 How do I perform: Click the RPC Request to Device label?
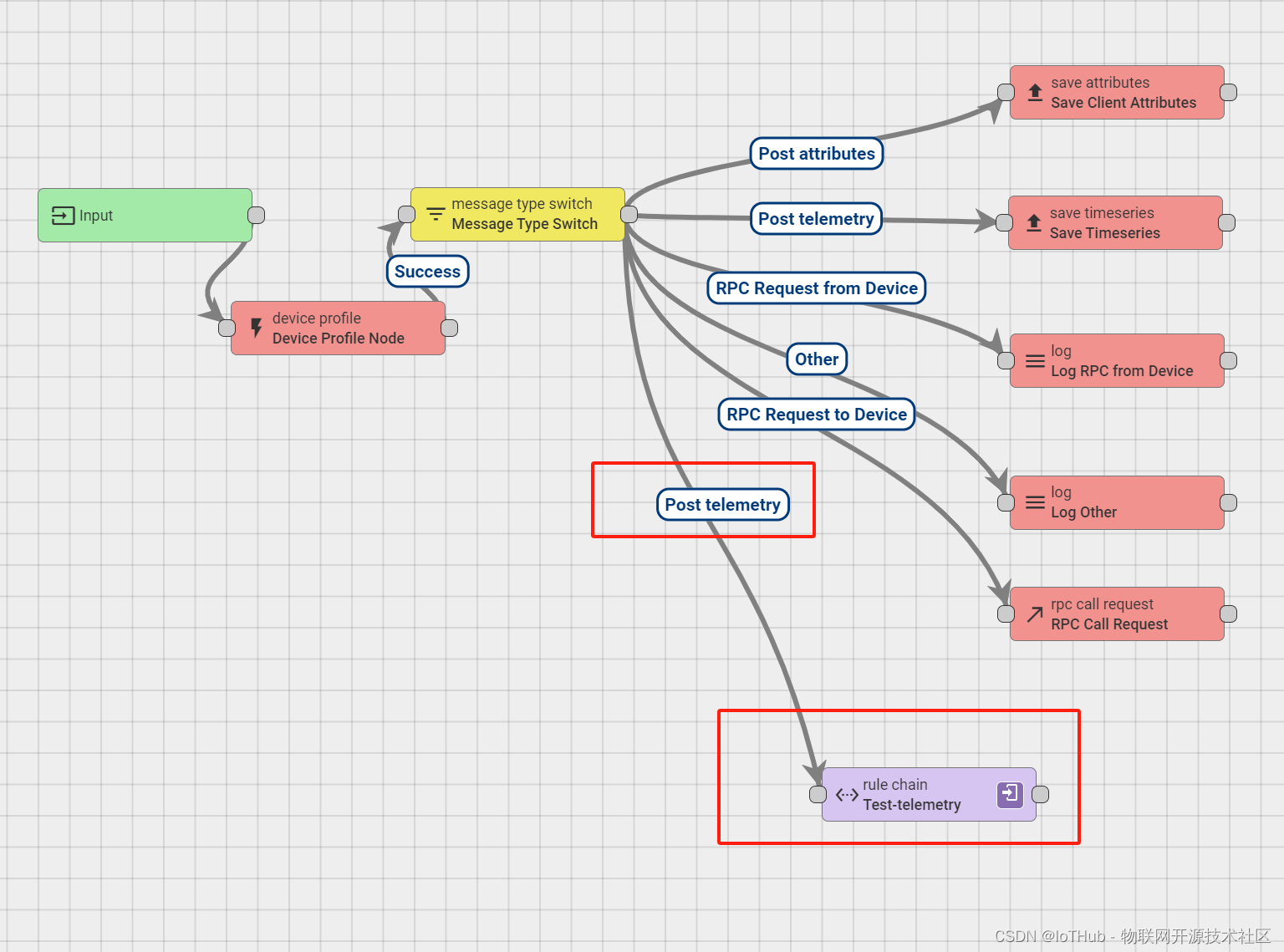[817, 415]
